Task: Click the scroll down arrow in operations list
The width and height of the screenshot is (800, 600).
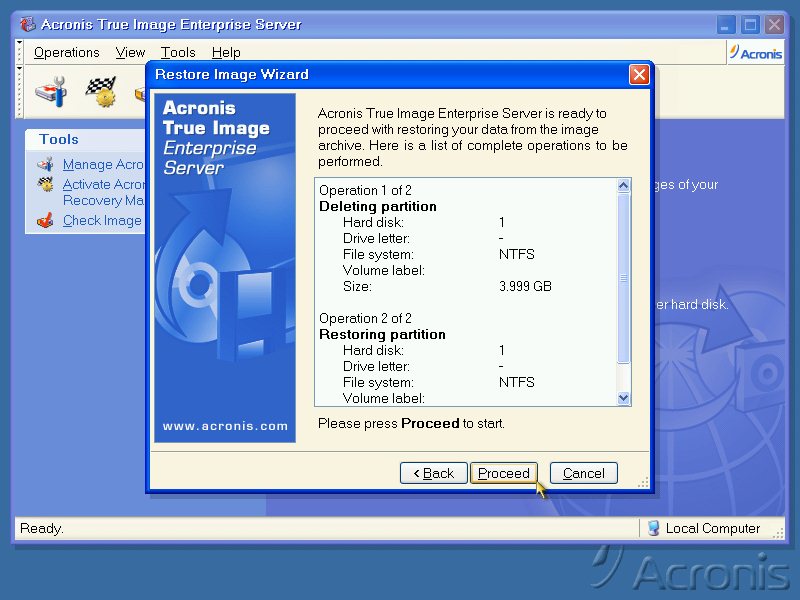Action: [623, 398]
